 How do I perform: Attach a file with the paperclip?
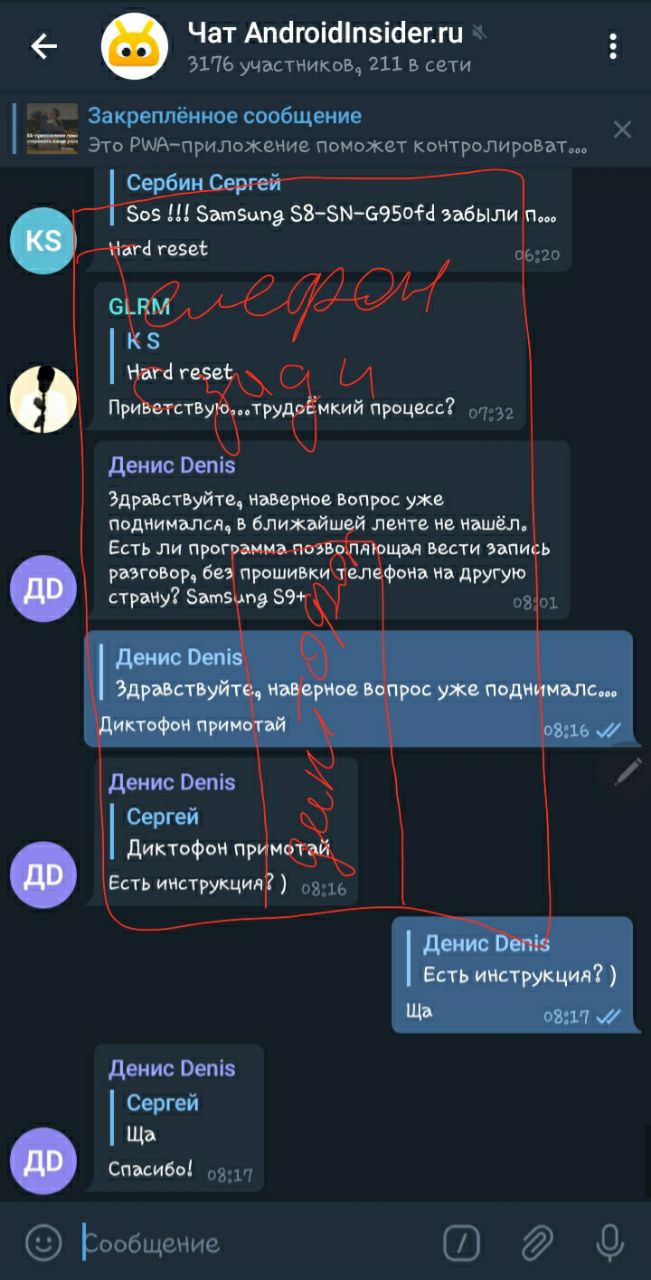click(537, 1243)
